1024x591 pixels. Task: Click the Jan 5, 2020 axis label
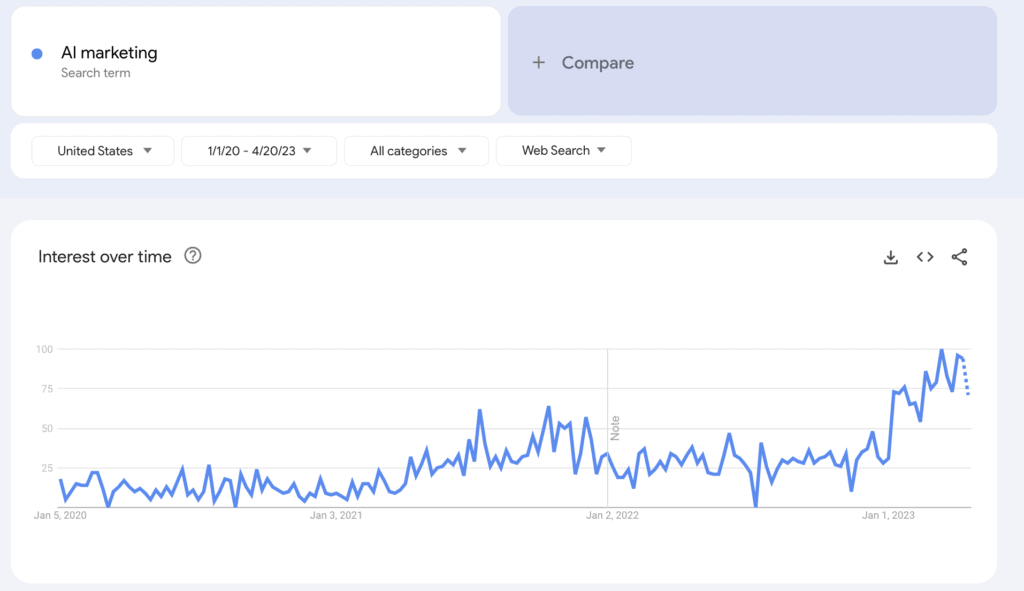pyautogui.click(x=60, y=516)
